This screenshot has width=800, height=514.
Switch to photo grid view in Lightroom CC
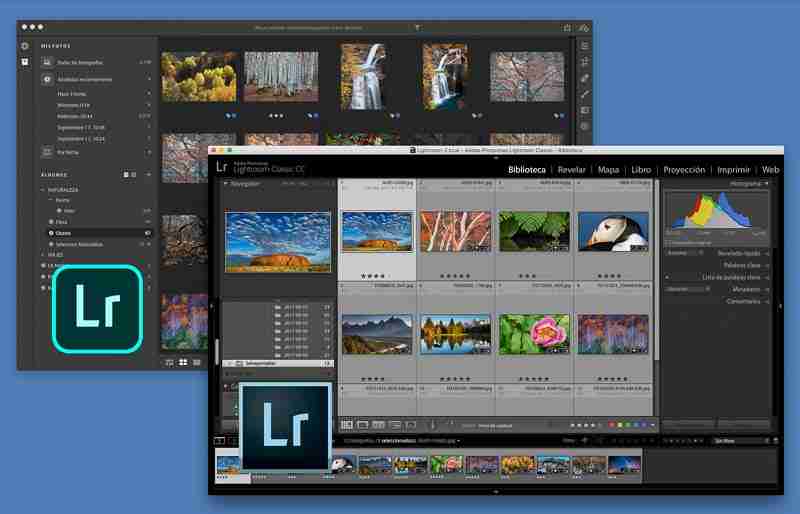click(170, 362)
